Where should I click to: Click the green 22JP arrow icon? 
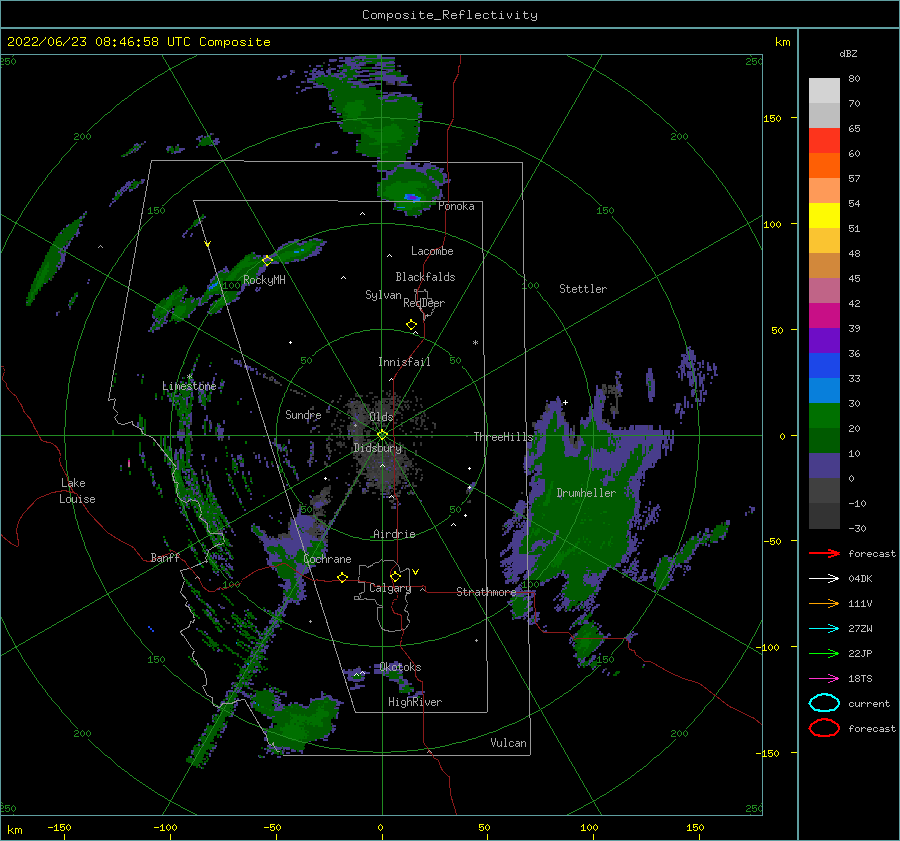pyautogui.click(x=824, y=653)
